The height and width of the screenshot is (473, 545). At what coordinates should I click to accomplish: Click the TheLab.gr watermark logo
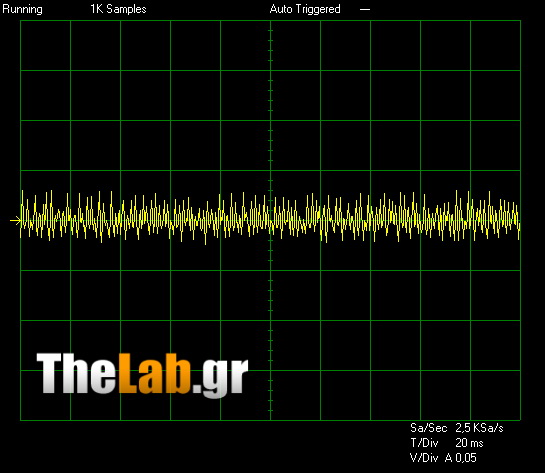click(x=143, y=374)
